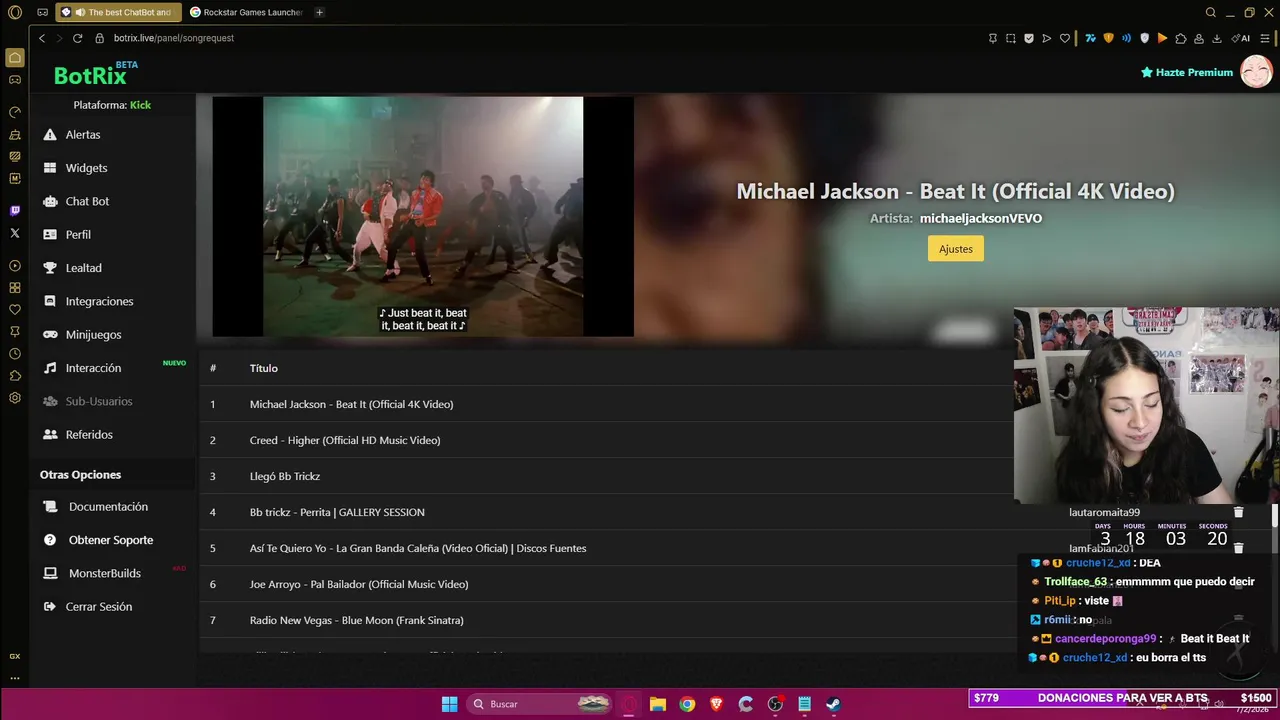1280x720 pixels.
Task: Open Windows Start menu
Action: click(x=450, y=704)
